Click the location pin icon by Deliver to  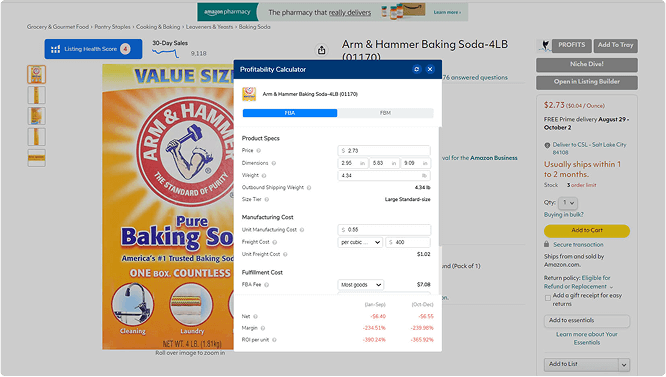547,145
